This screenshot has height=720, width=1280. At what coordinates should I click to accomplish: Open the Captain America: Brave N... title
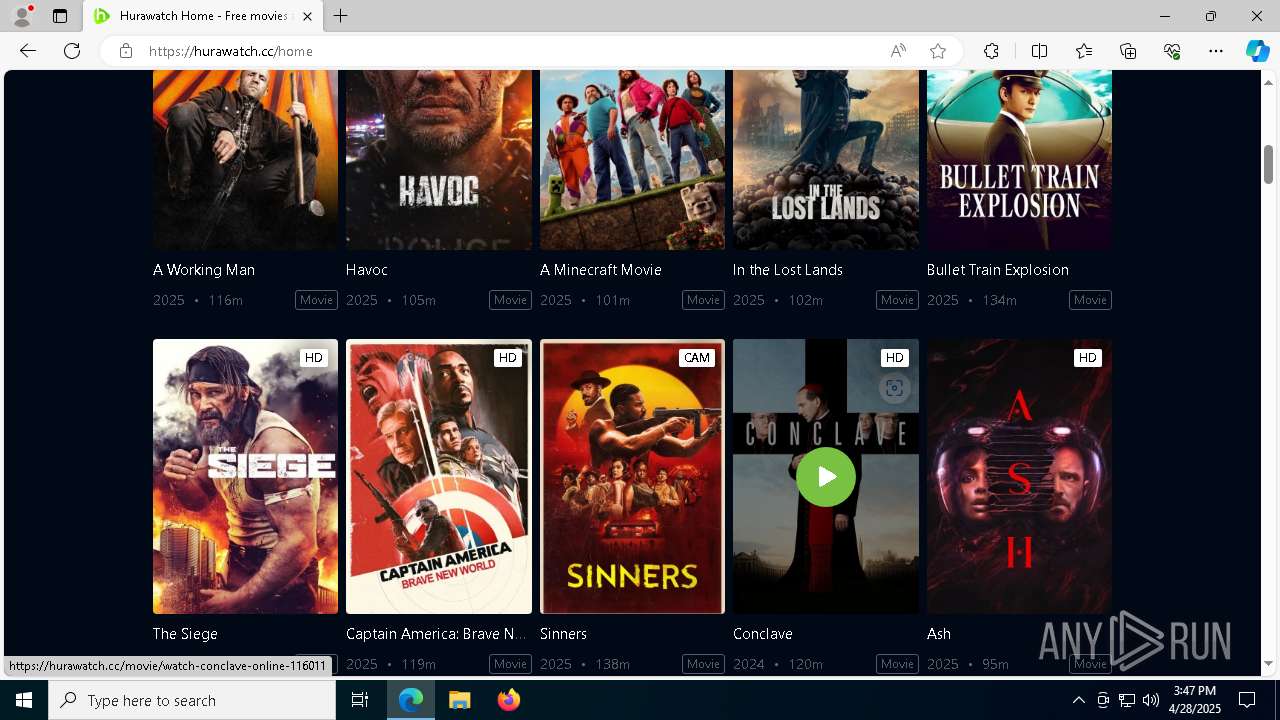click(436, 634)
